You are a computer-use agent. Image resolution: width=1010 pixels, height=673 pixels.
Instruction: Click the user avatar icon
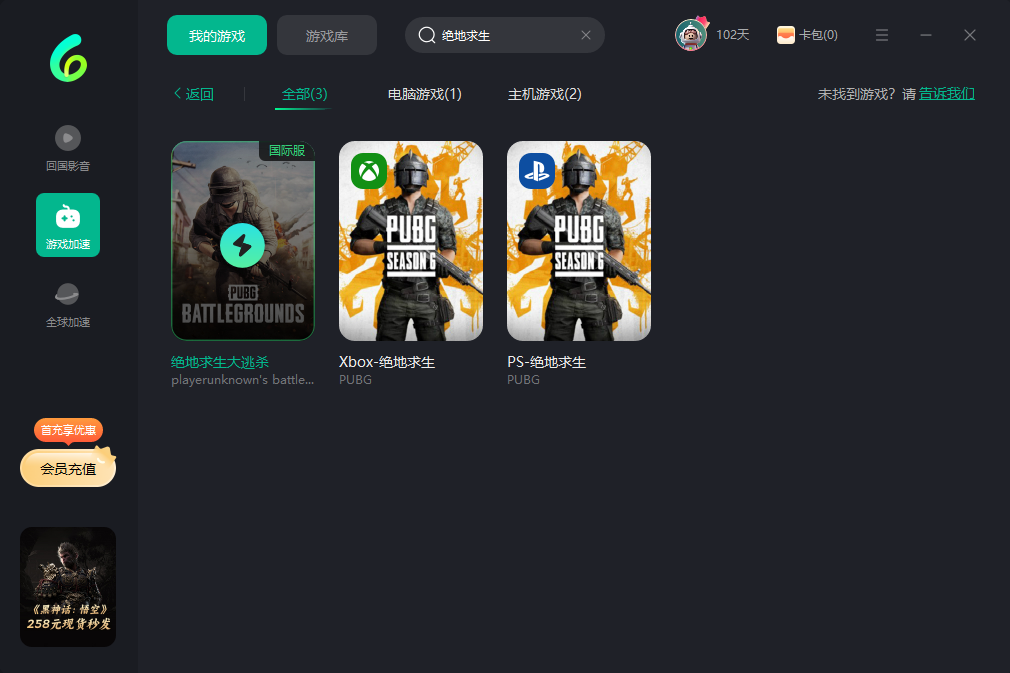click(x=690, y=35)
